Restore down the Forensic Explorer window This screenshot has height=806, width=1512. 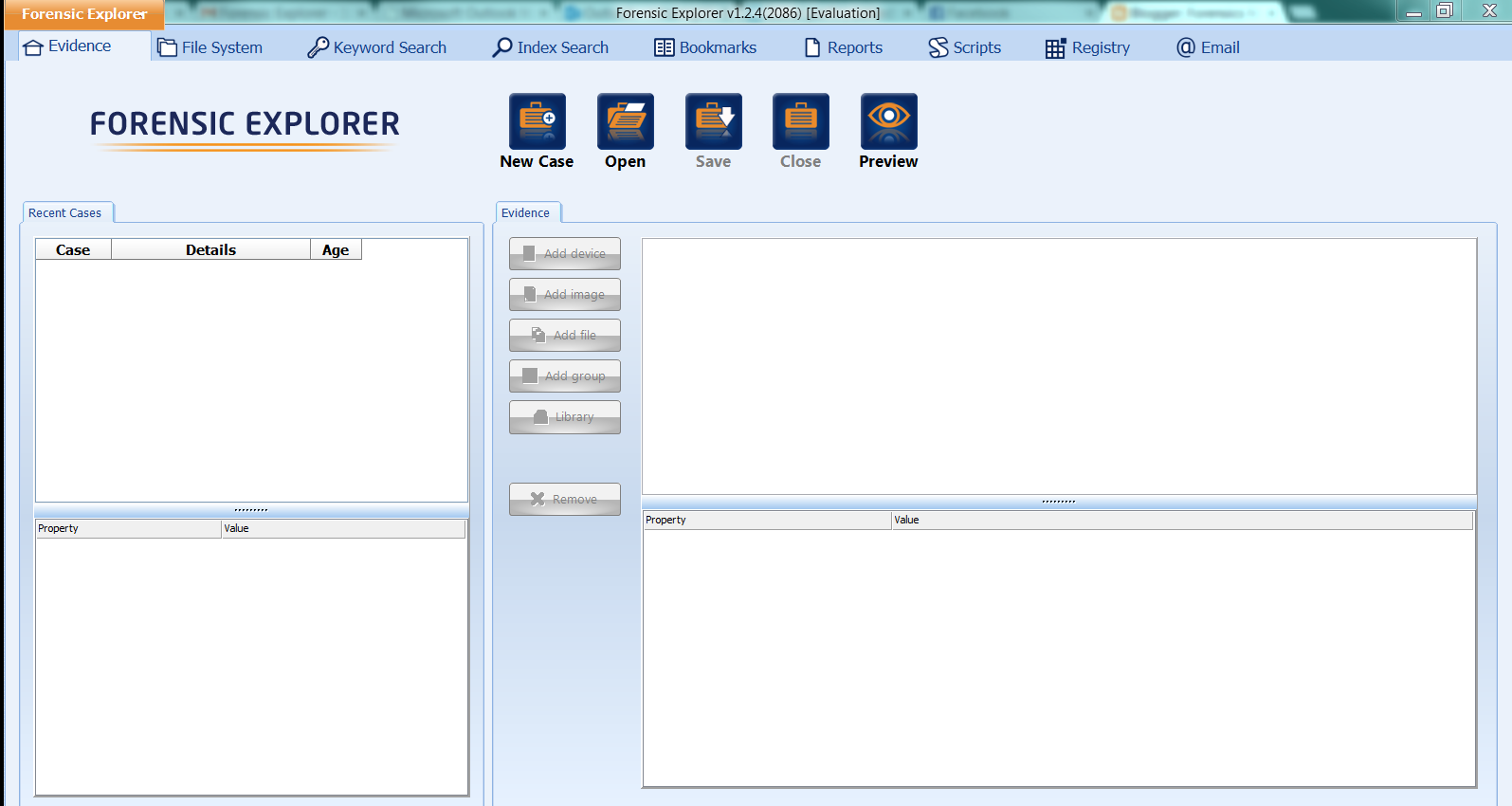click(x=1445, y=11)
